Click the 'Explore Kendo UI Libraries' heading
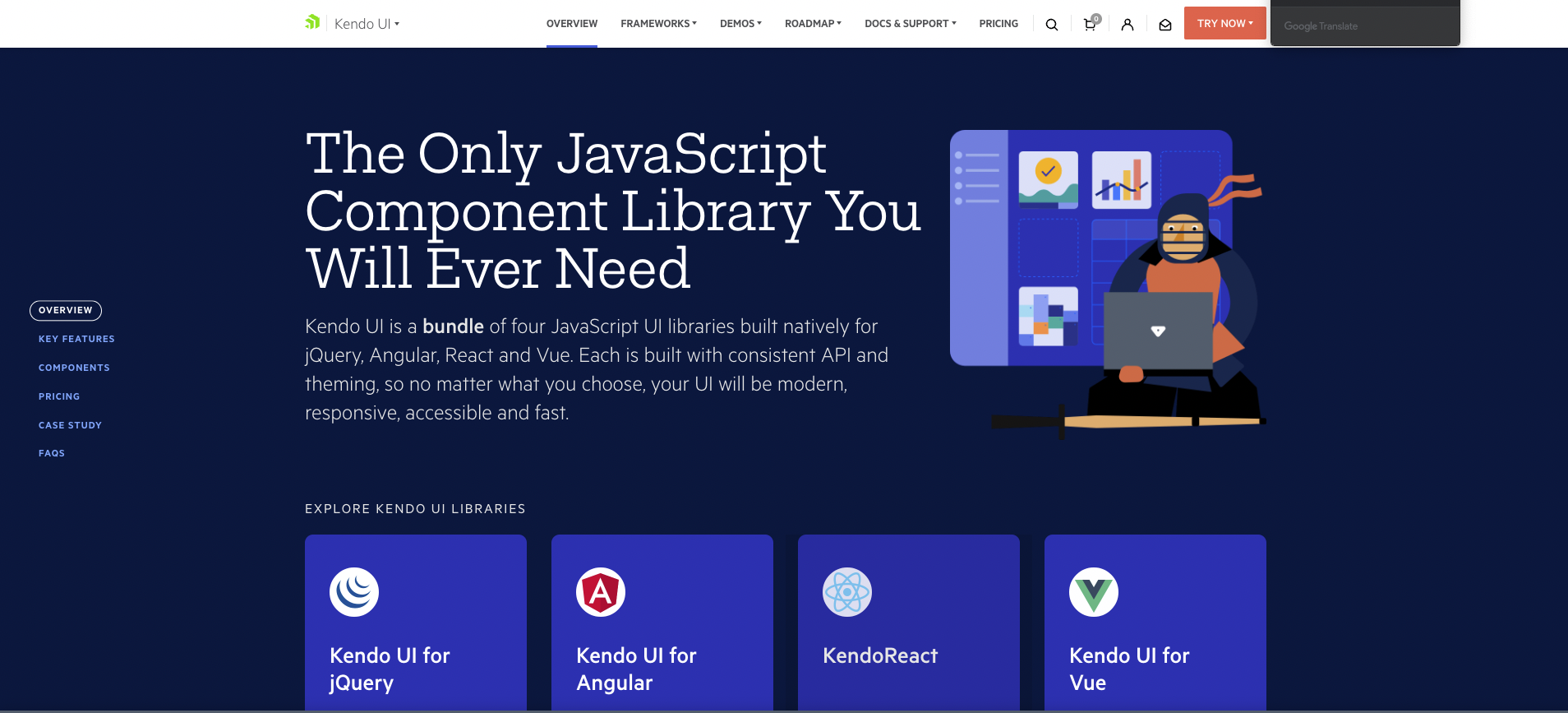The width and height of the screenshot is (1568, 713). point(415,509)
